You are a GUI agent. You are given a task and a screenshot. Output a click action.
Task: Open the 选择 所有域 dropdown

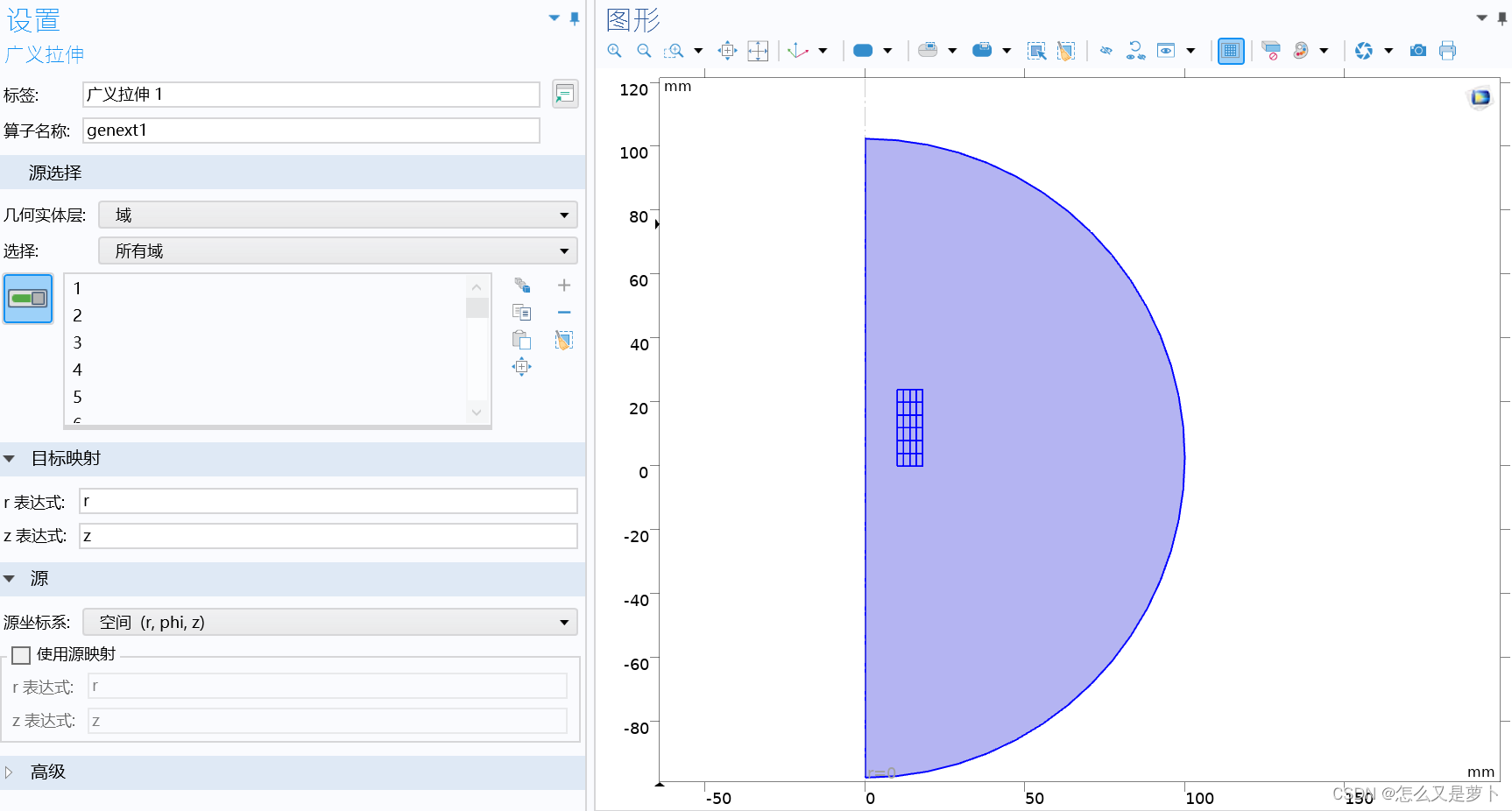click(338, 251)
